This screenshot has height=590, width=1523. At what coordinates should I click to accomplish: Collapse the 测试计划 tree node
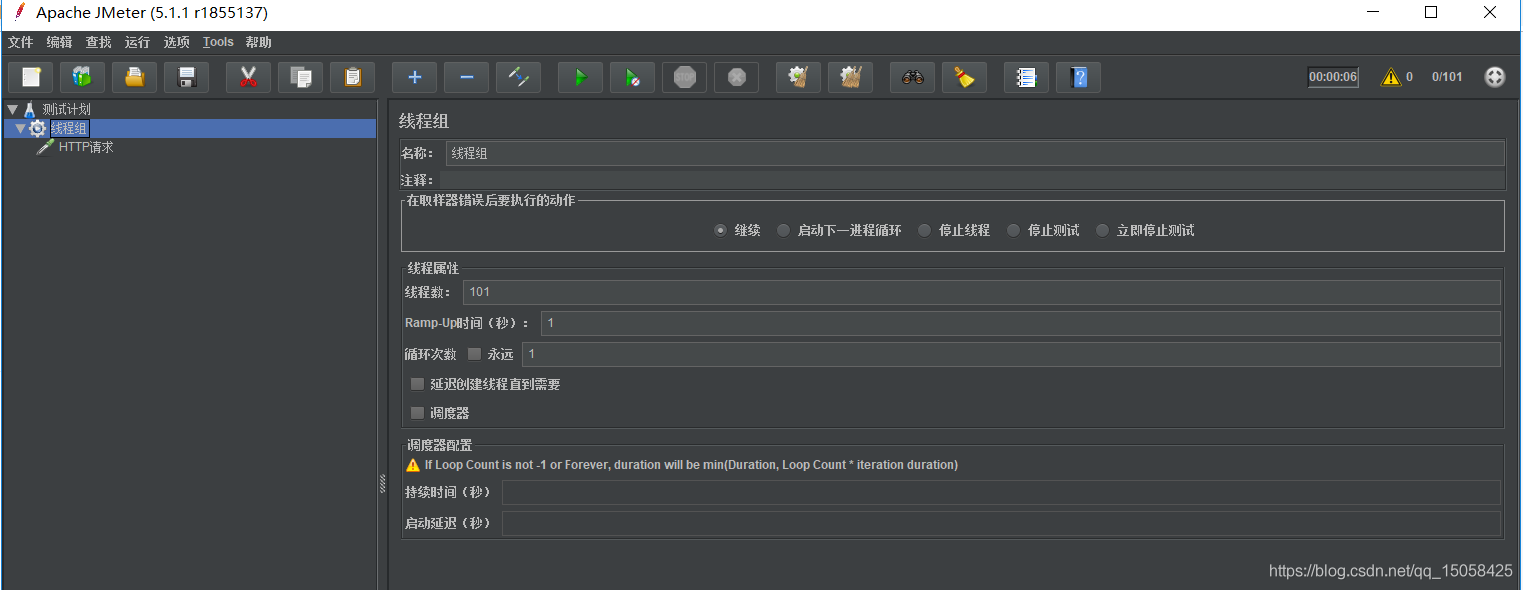coord(13,109)
